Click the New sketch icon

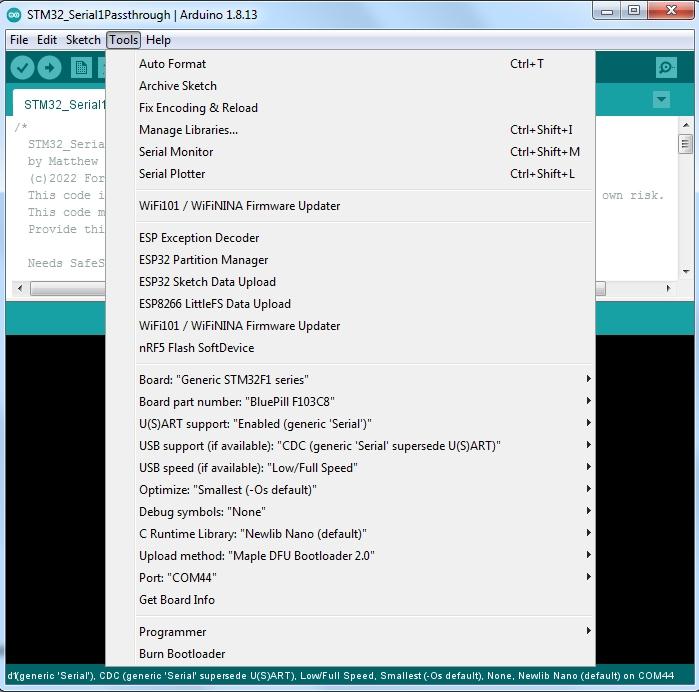click(81, 68)
